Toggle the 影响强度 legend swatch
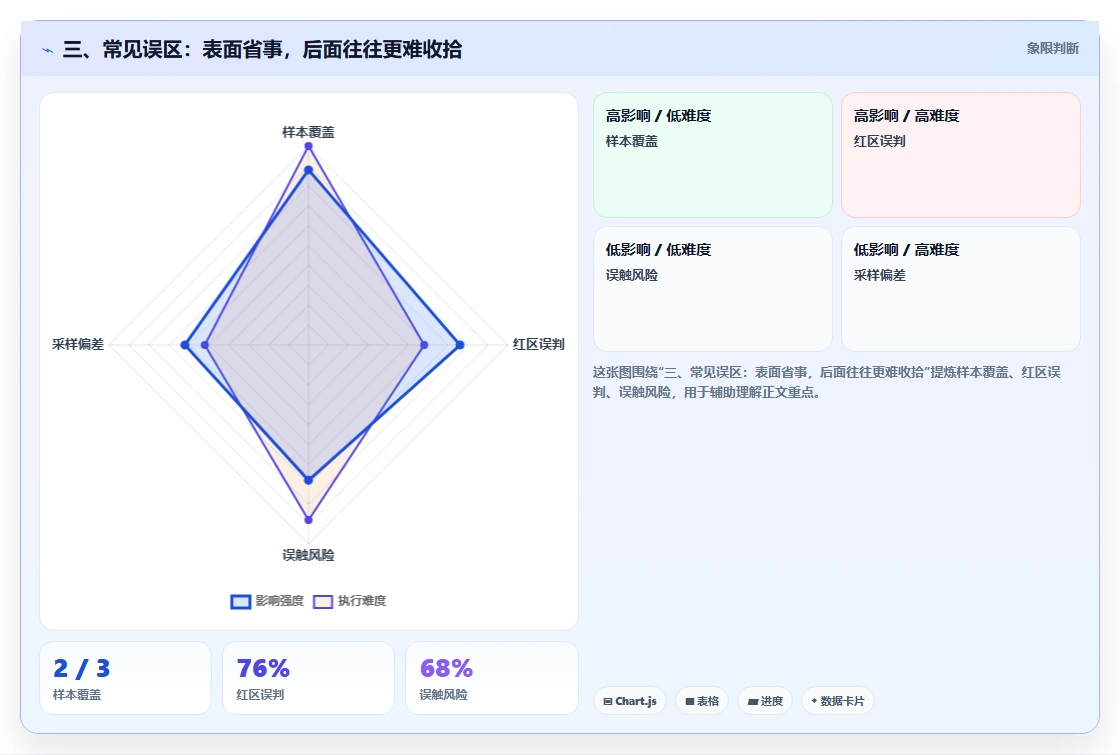The width and height of the screenshot is (1120, 755). (x=241, y=601)
